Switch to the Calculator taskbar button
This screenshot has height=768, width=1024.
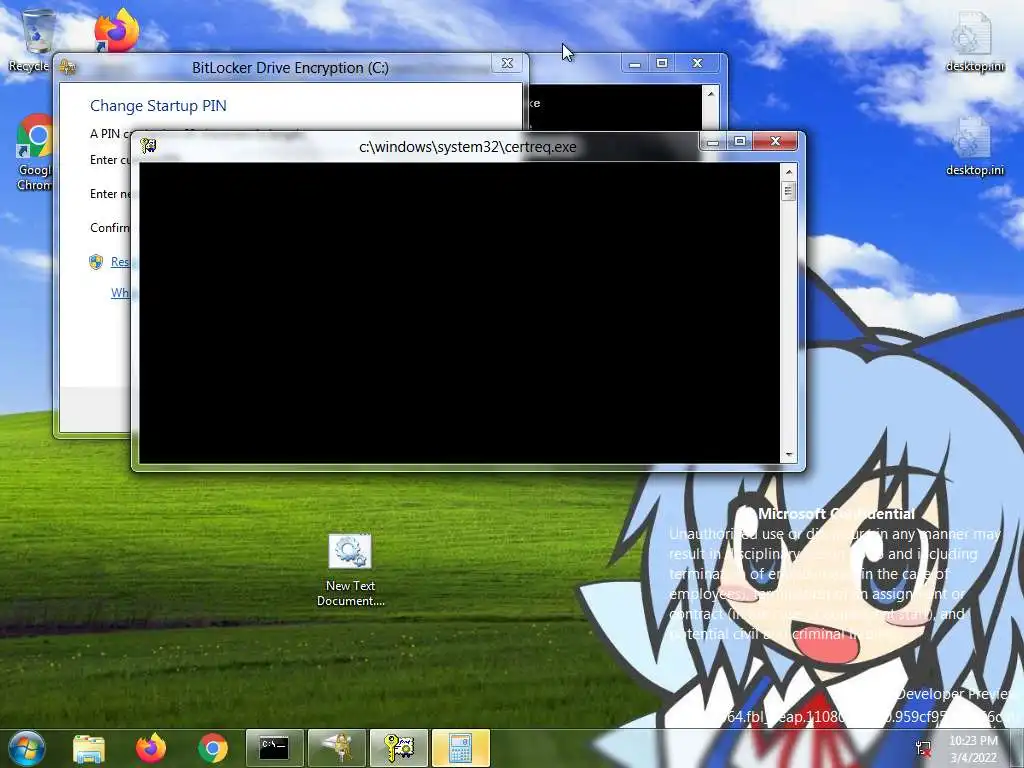(461, 748)
